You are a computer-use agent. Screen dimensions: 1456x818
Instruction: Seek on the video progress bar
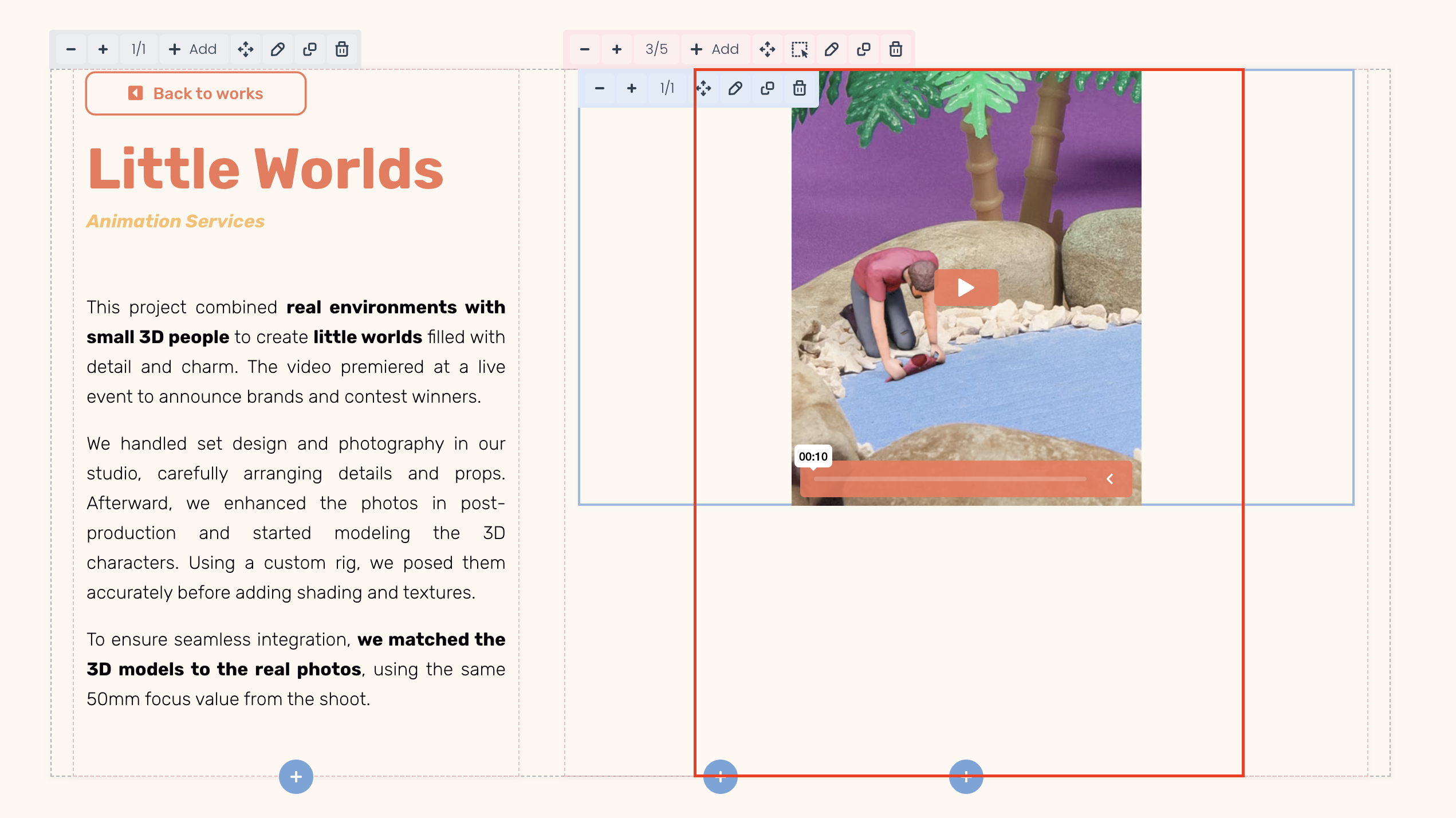point(950,479)
